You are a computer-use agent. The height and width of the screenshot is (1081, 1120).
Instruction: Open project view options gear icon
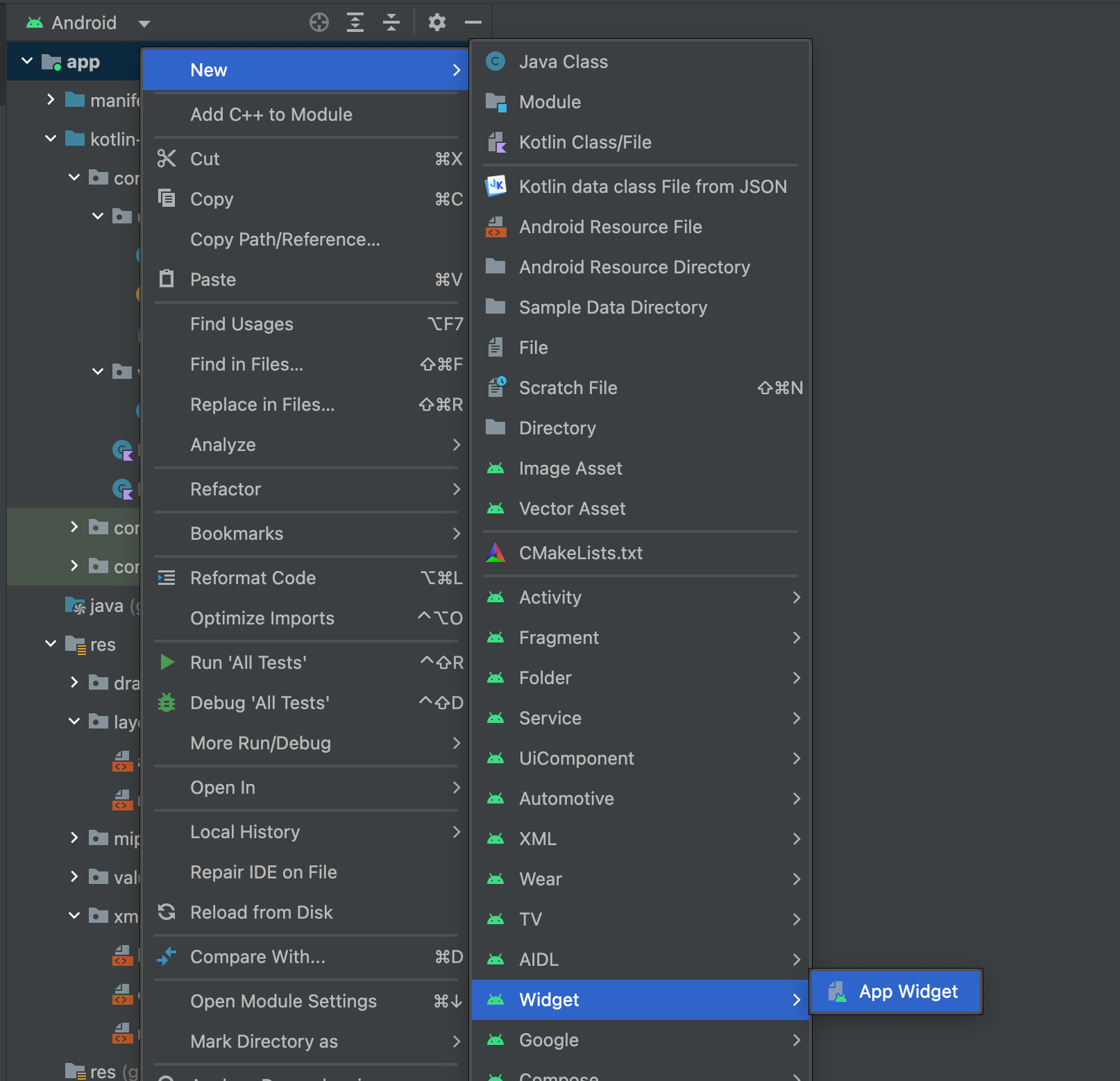click(436, 22)
